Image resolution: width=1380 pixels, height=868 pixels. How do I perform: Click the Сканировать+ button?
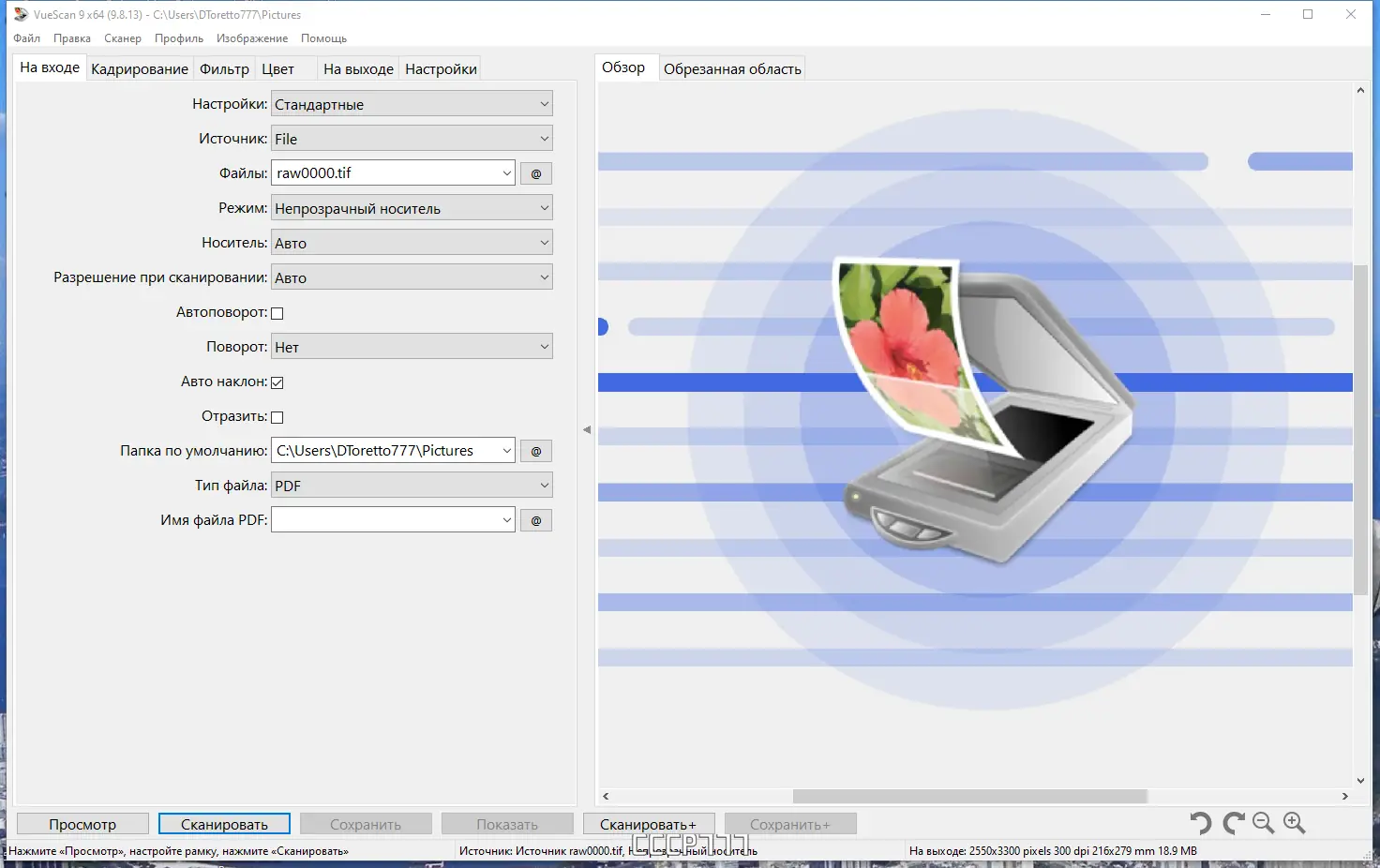tap(649, 823)
